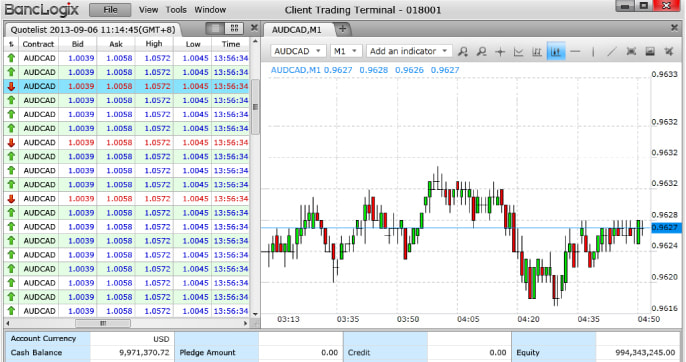Click the File button
Screen dimensions: 686x362
[110, 10]
